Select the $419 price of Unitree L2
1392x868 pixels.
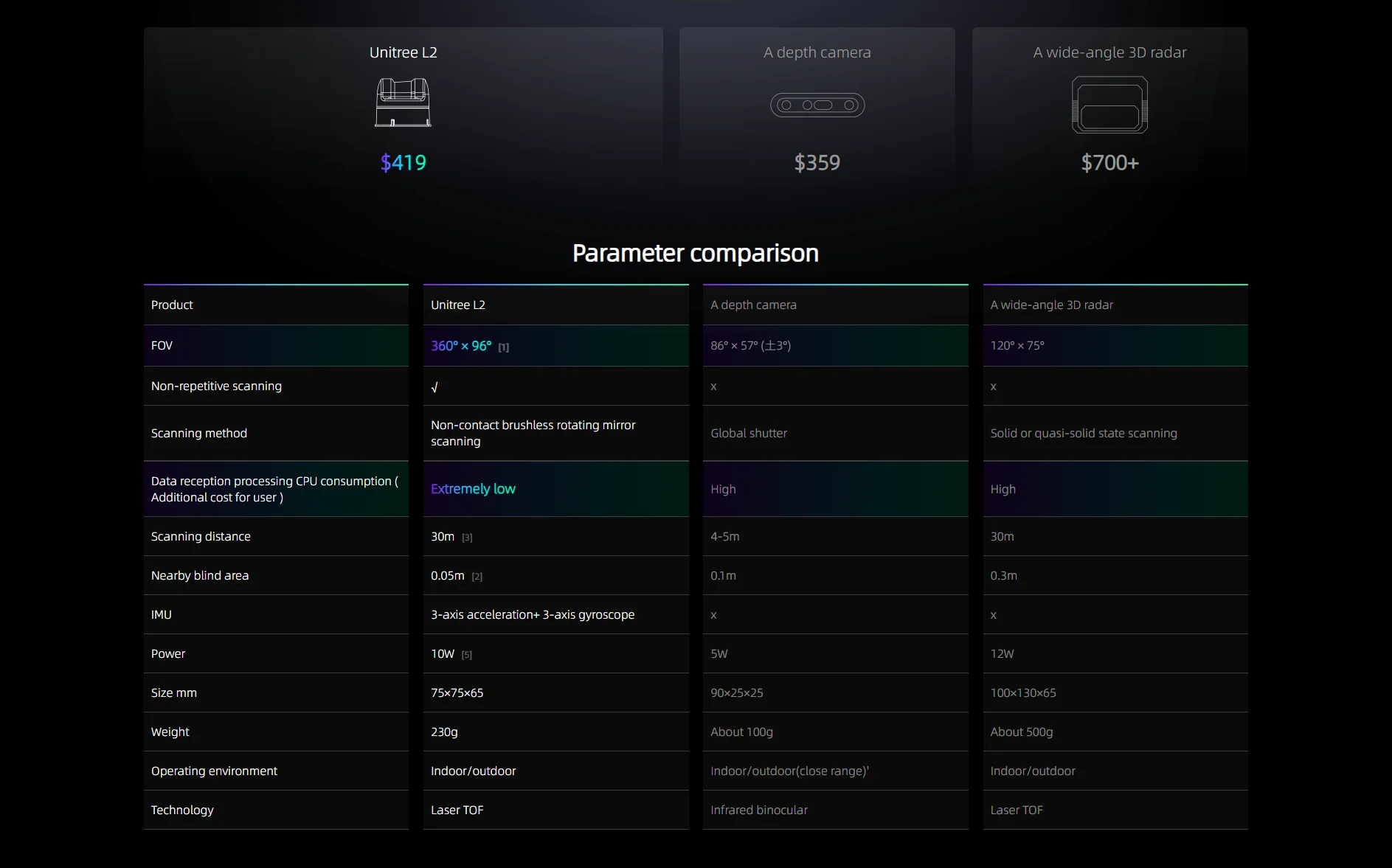tap(404, 162)
